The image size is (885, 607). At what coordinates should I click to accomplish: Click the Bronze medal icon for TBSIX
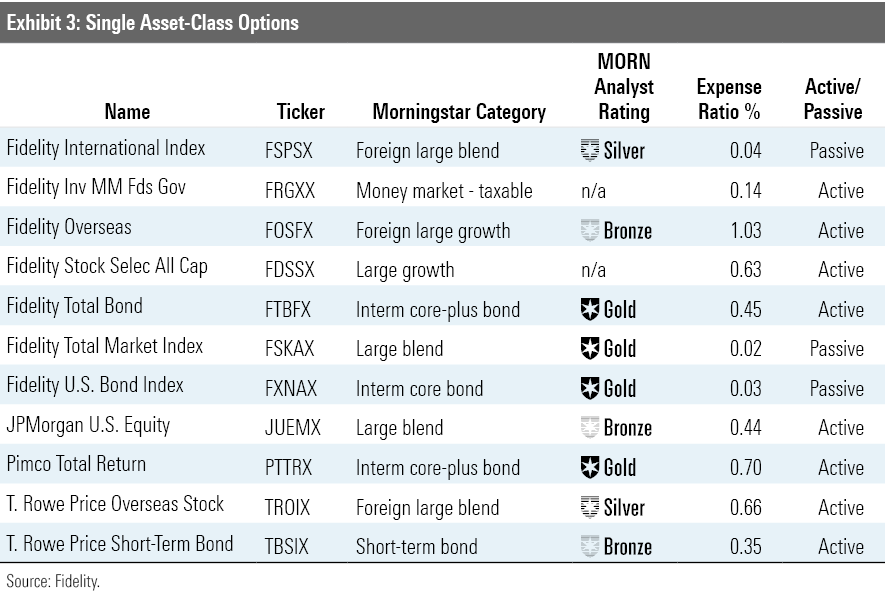point(590,547)
